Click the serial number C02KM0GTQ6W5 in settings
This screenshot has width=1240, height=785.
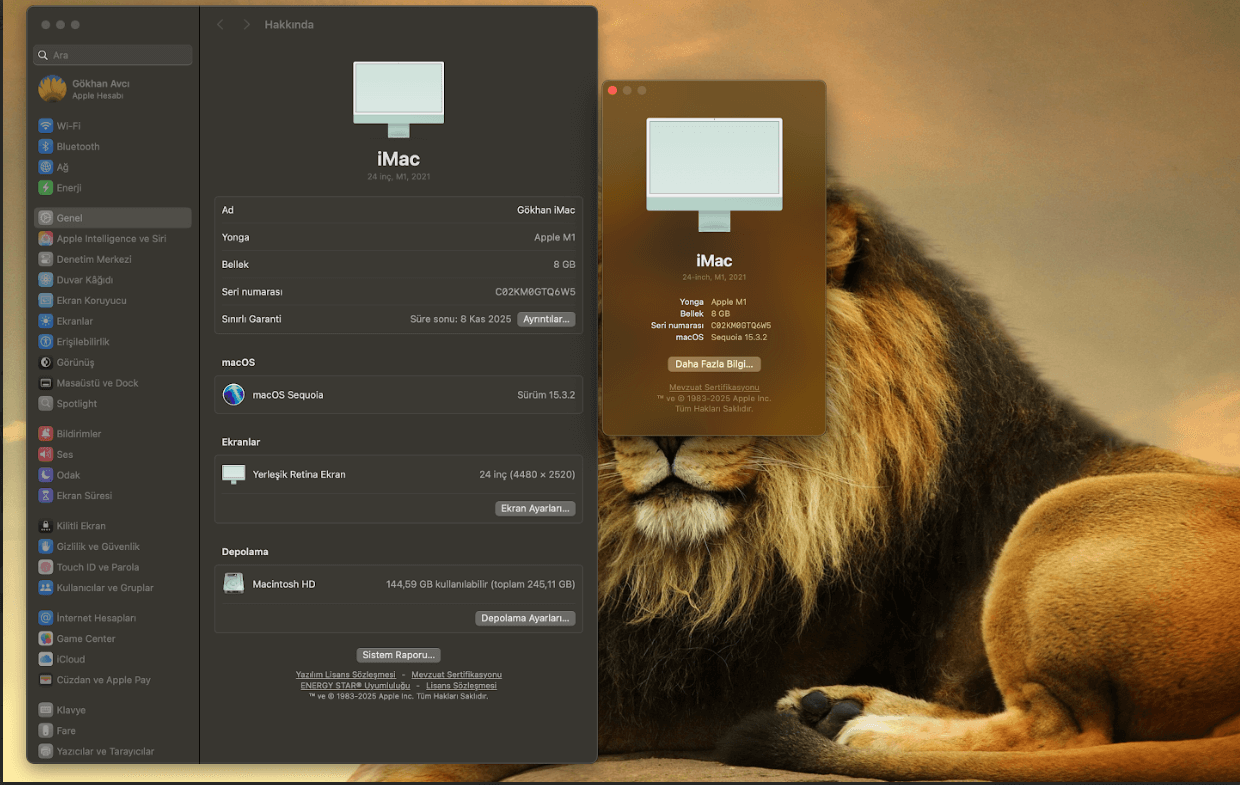[x=535, y=292]
